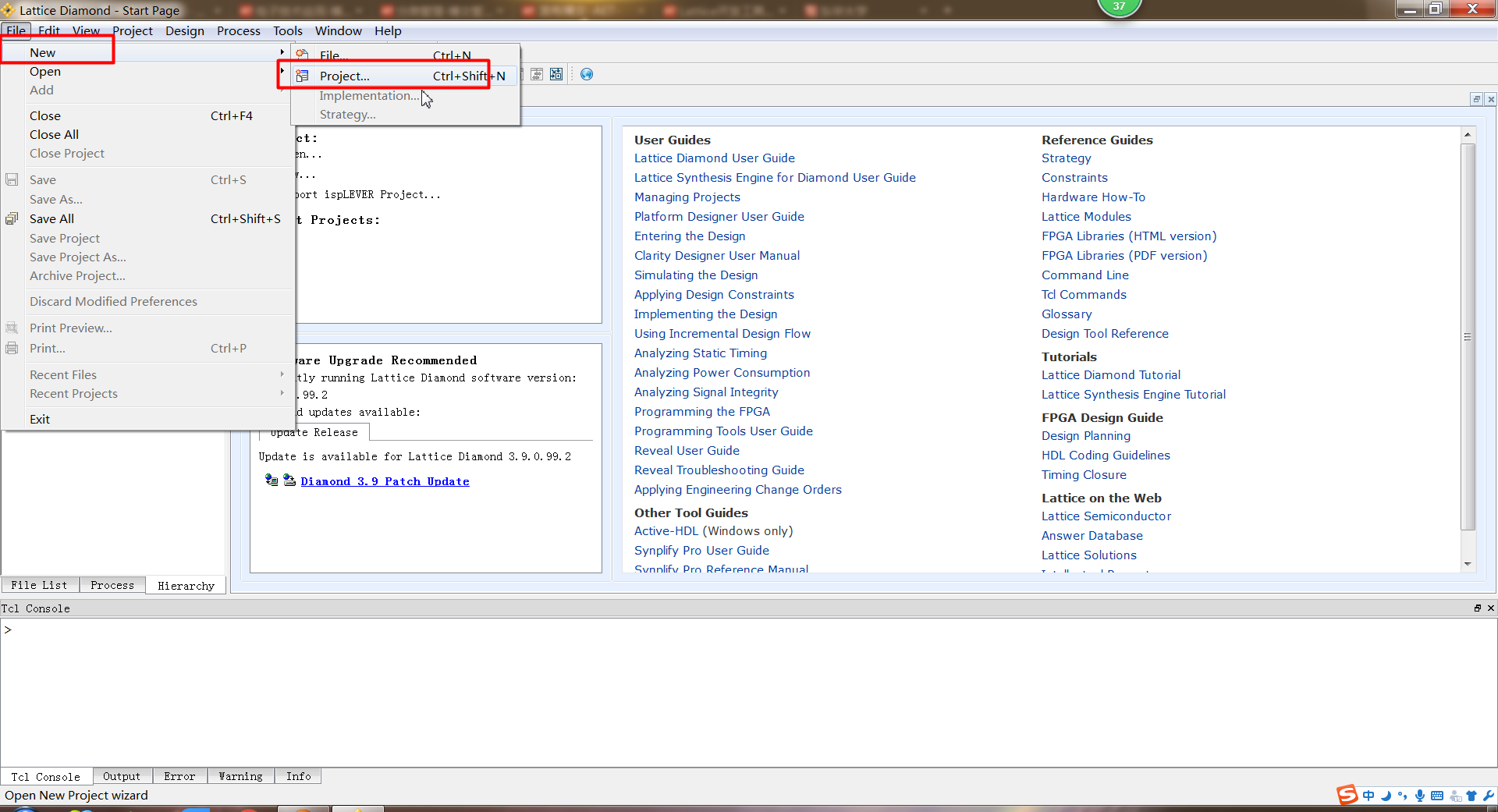Switch to the Output tab
This screenshot has height=812, width=1498.
122,776
